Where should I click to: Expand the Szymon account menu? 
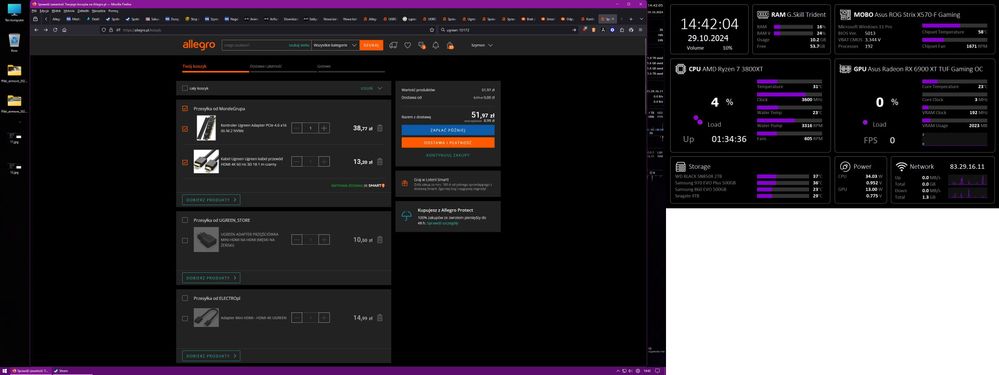point(482,45)
